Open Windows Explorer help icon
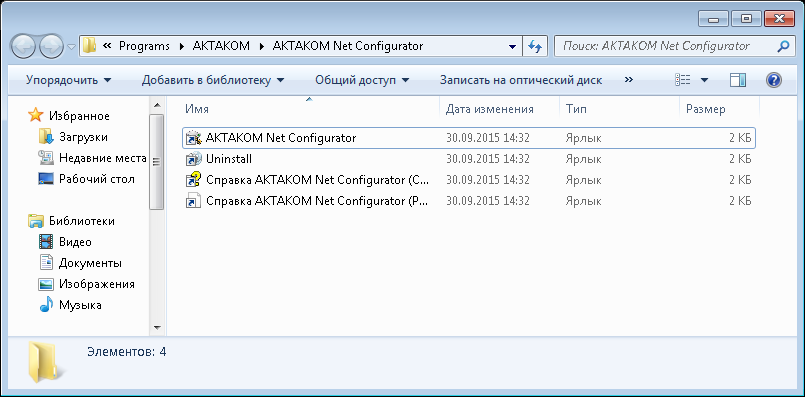The height and width of the screenshot is (397, 805). [x=774, y=80]
